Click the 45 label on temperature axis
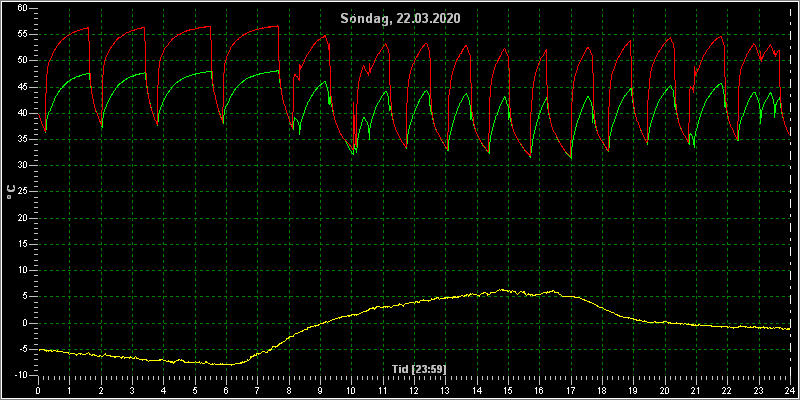This screenshot has height=400, width=800. click(22, 87)
